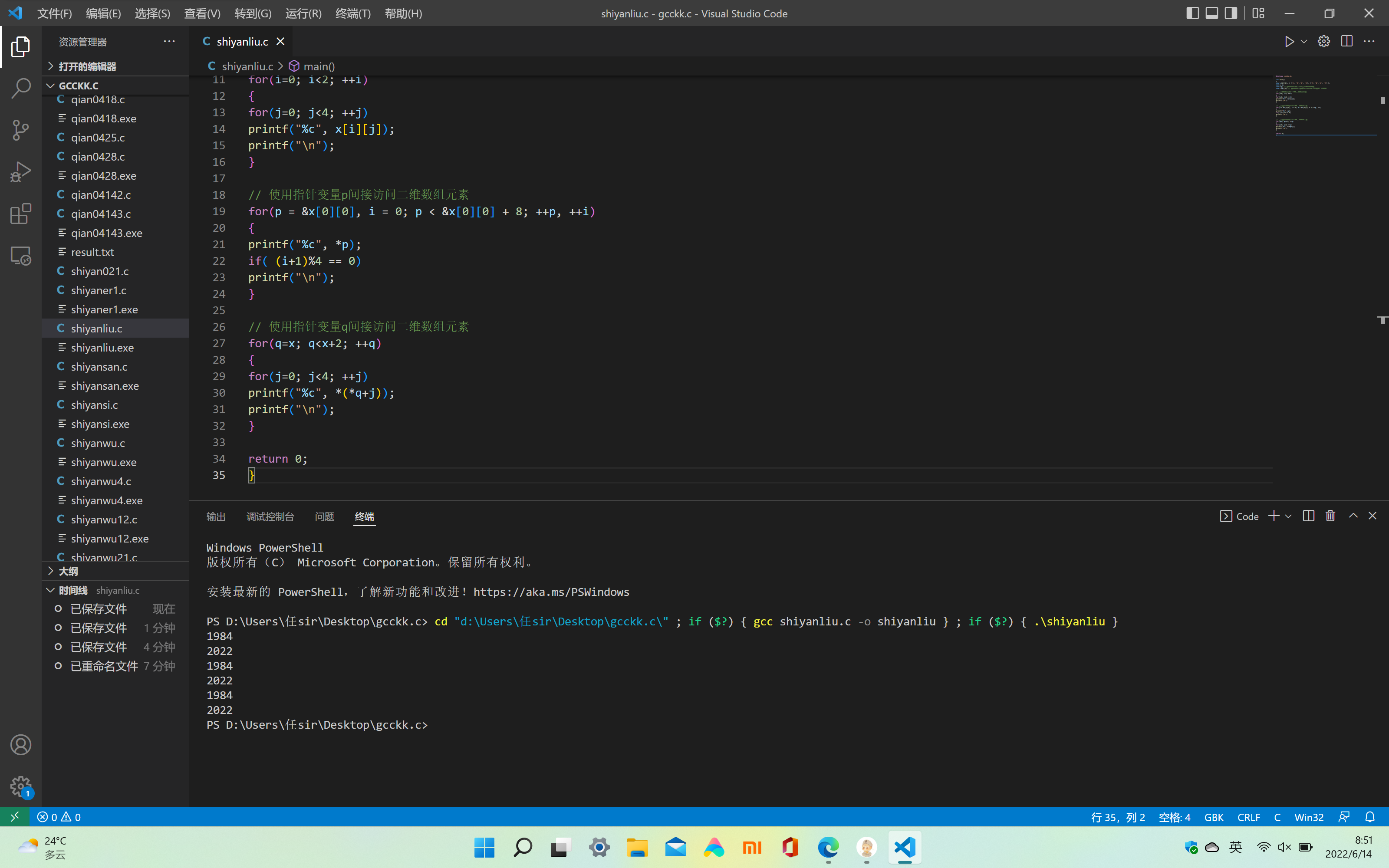Toggle primary side bar visibility
Image resolution: width=1389 pixels, height=868 pixels.
click(1192, 13)
